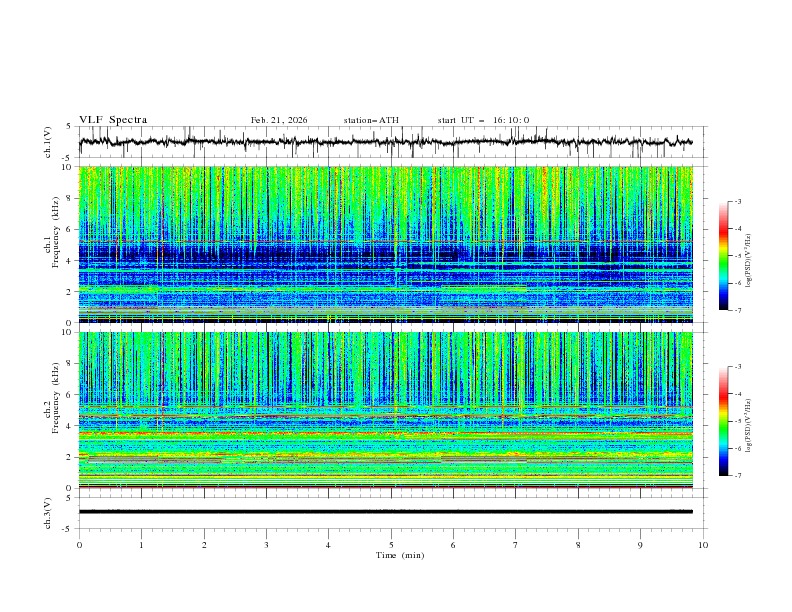This screenshot has height=612, width=792.
Task: Select the station=ATH header text
Action: [x=371, y=120]
